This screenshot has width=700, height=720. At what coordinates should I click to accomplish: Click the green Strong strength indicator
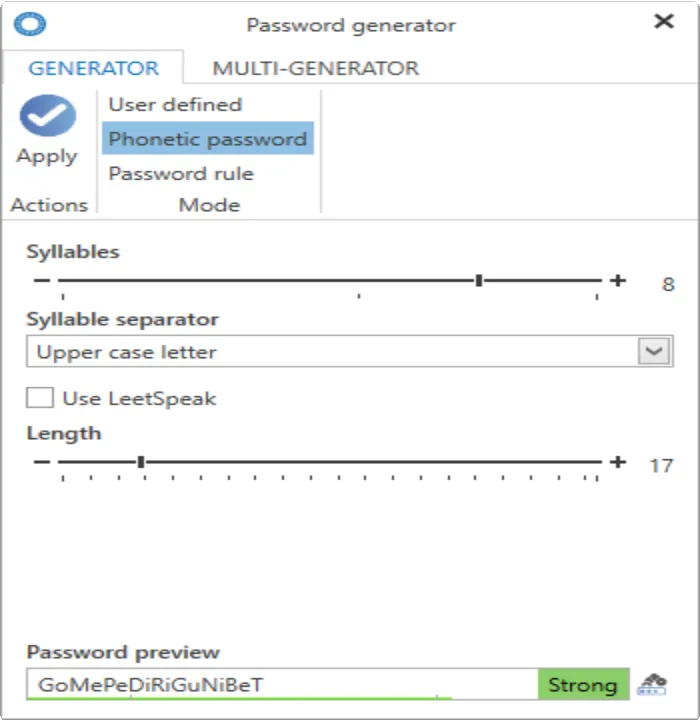click(x=583, y=685)
